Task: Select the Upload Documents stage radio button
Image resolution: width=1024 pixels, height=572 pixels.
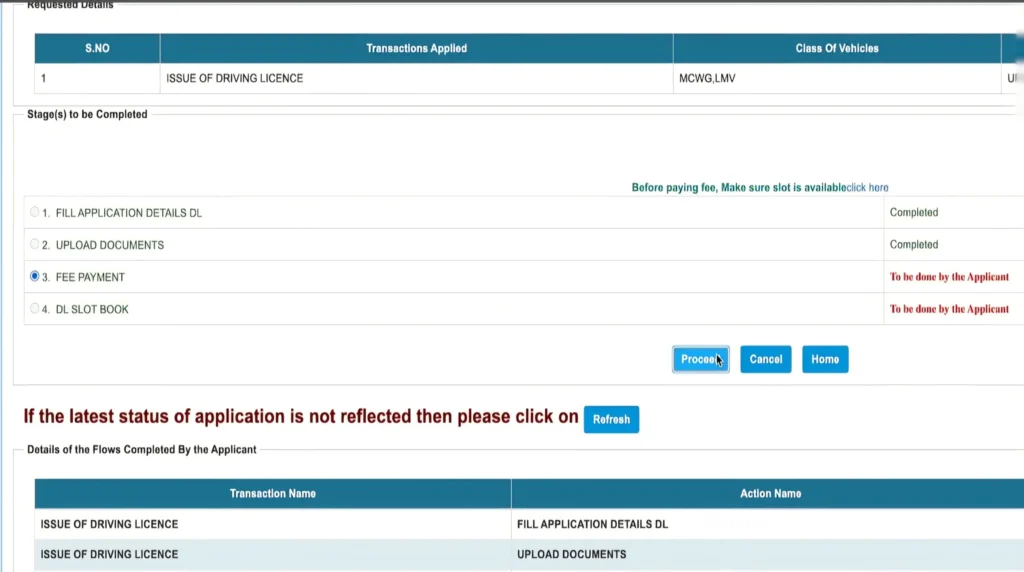Action: click(35, 244)
